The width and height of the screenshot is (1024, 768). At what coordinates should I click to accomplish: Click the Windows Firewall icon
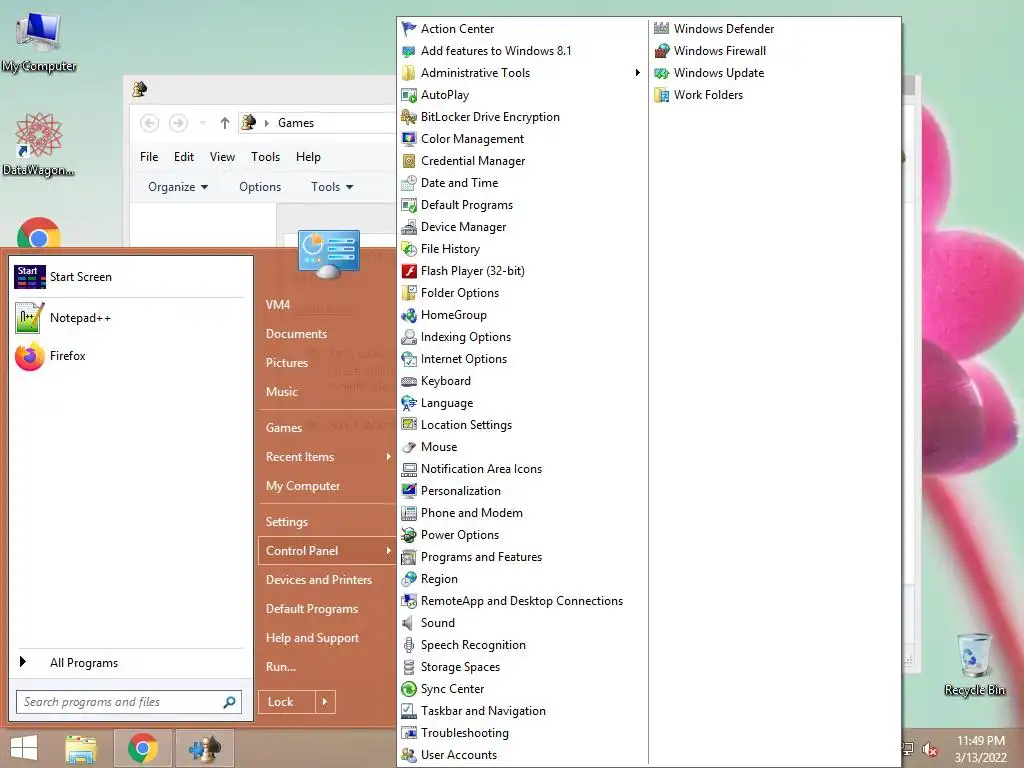[662, 51]
